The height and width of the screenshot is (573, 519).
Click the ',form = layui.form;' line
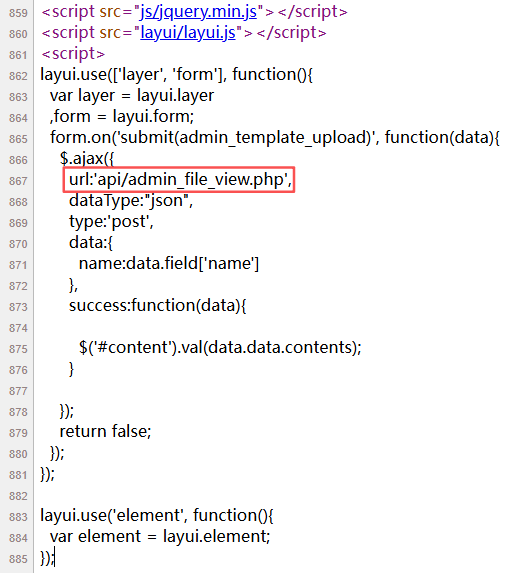coord(122,117)
